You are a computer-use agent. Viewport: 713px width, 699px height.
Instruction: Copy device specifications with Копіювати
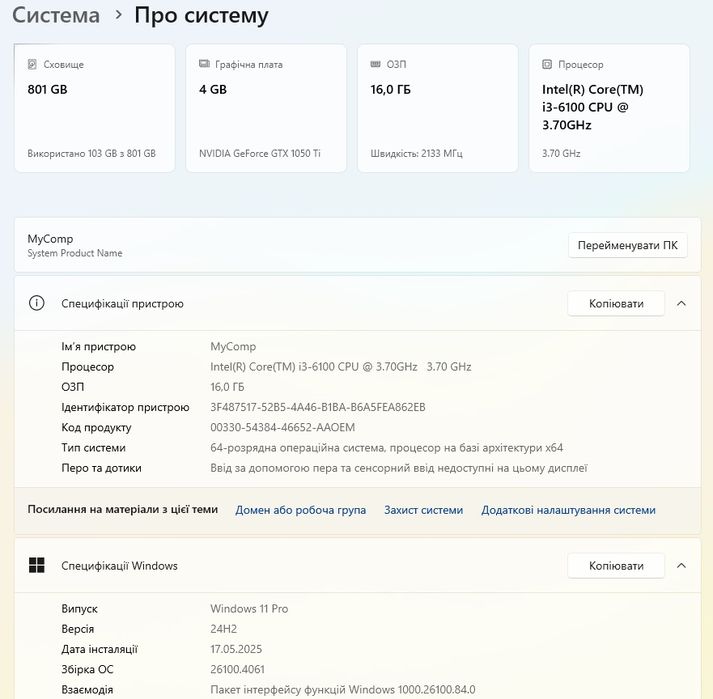(x=616, y=303)
